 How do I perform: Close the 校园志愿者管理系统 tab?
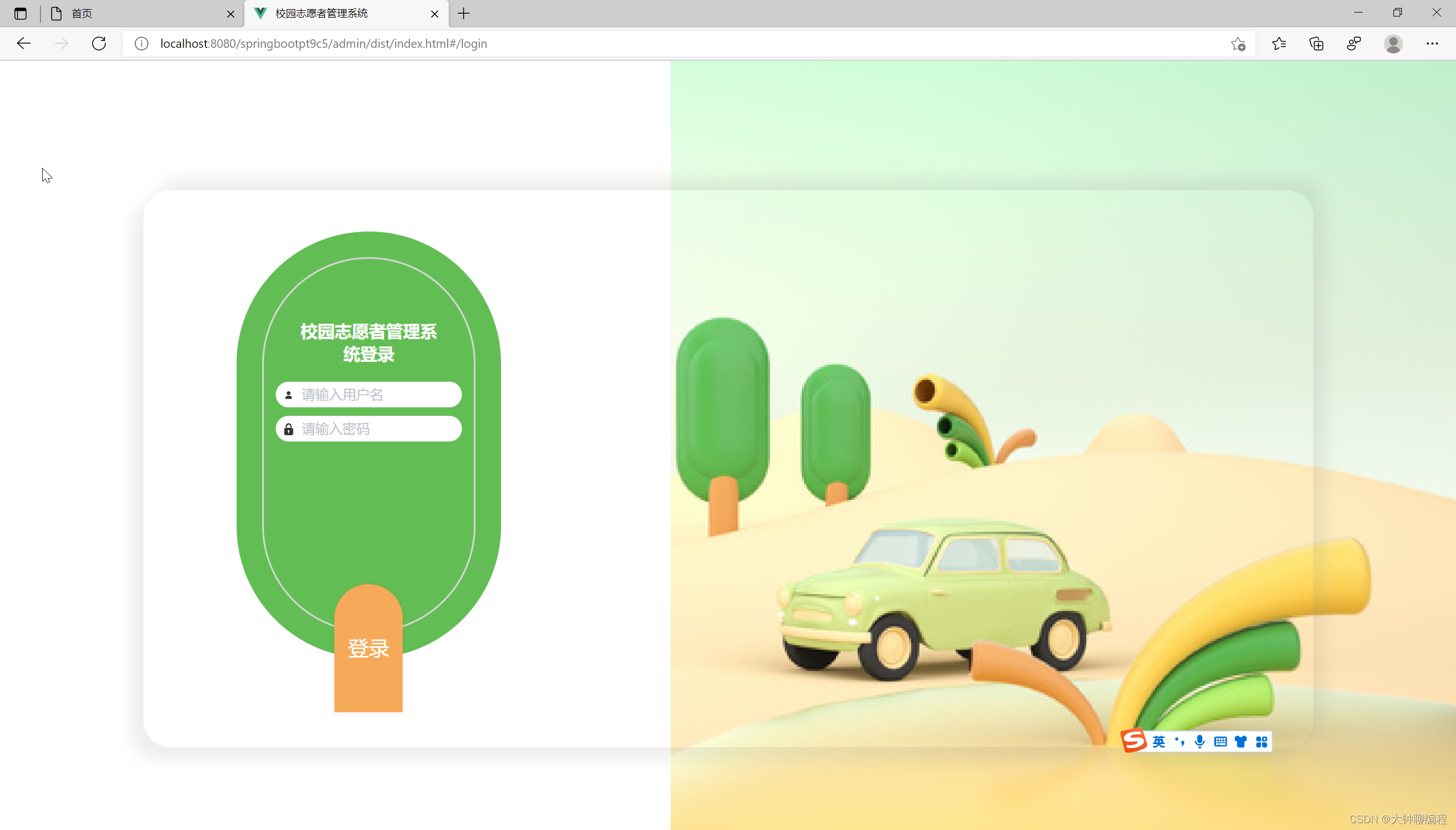coord(434,14)
